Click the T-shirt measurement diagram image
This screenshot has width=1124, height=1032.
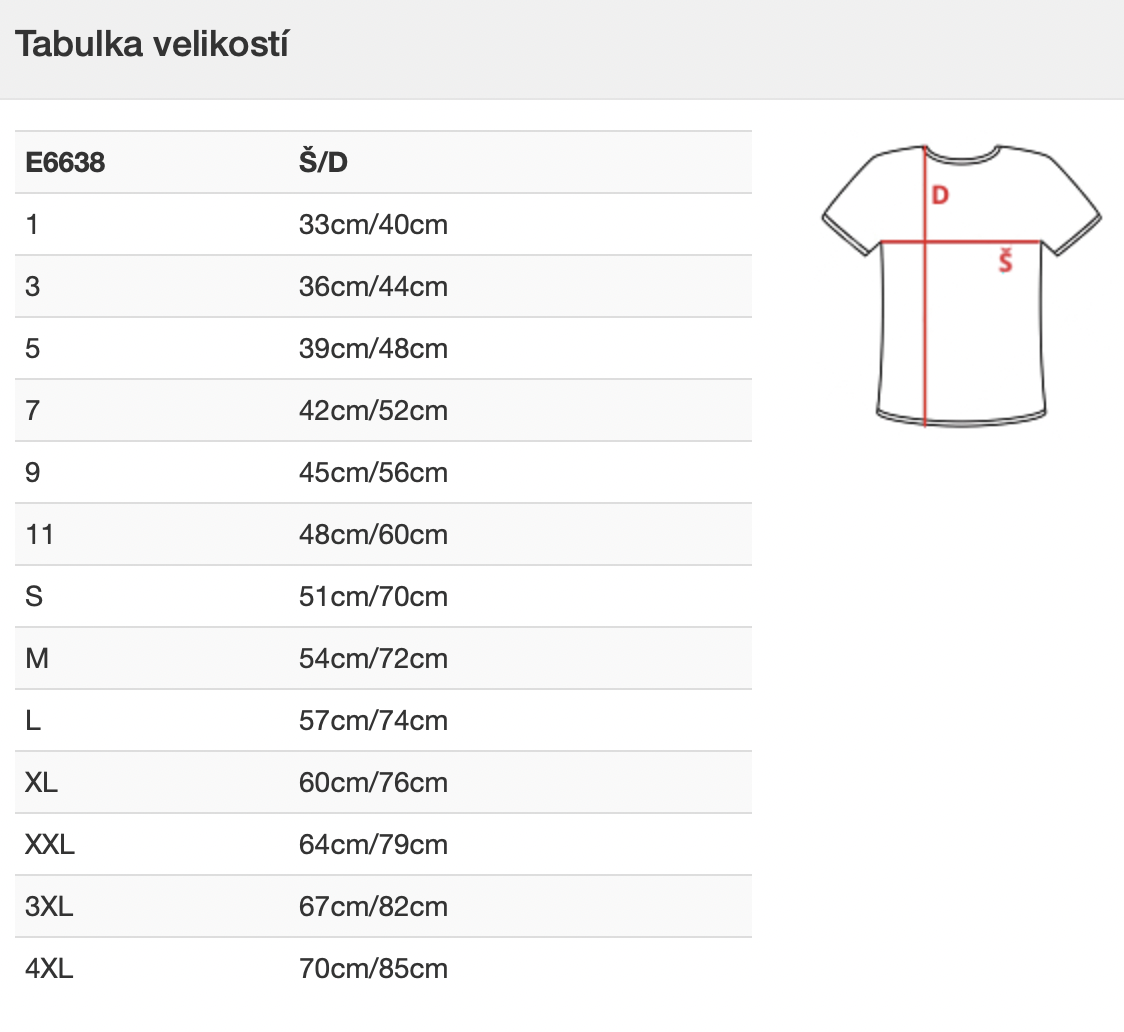[961, 286]
